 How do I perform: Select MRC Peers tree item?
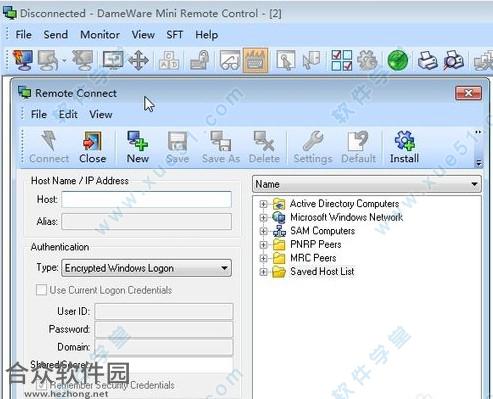(x=313, y=258)
